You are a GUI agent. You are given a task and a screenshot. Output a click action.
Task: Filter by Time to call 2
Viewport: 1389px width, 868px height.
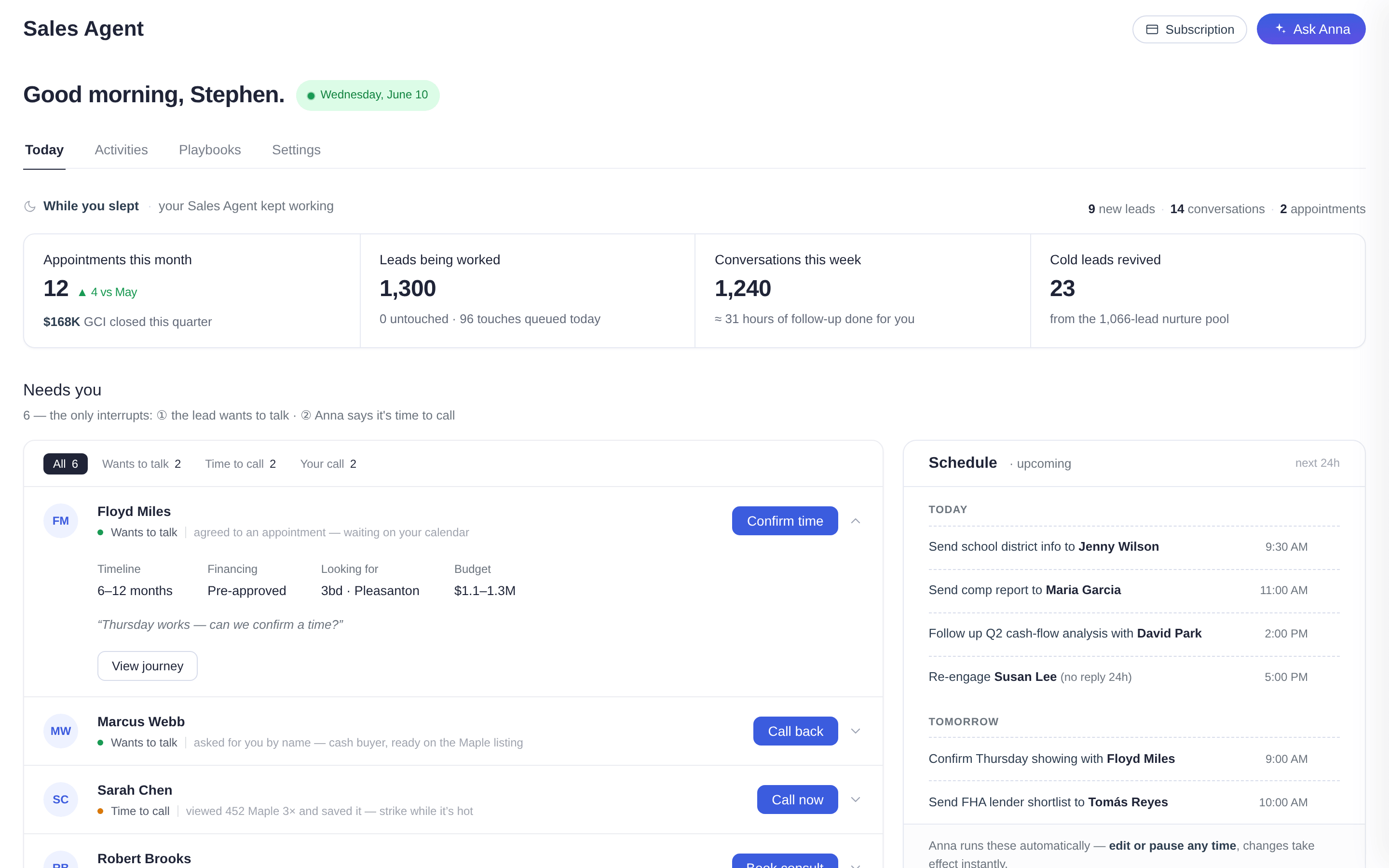click(241, 464)
